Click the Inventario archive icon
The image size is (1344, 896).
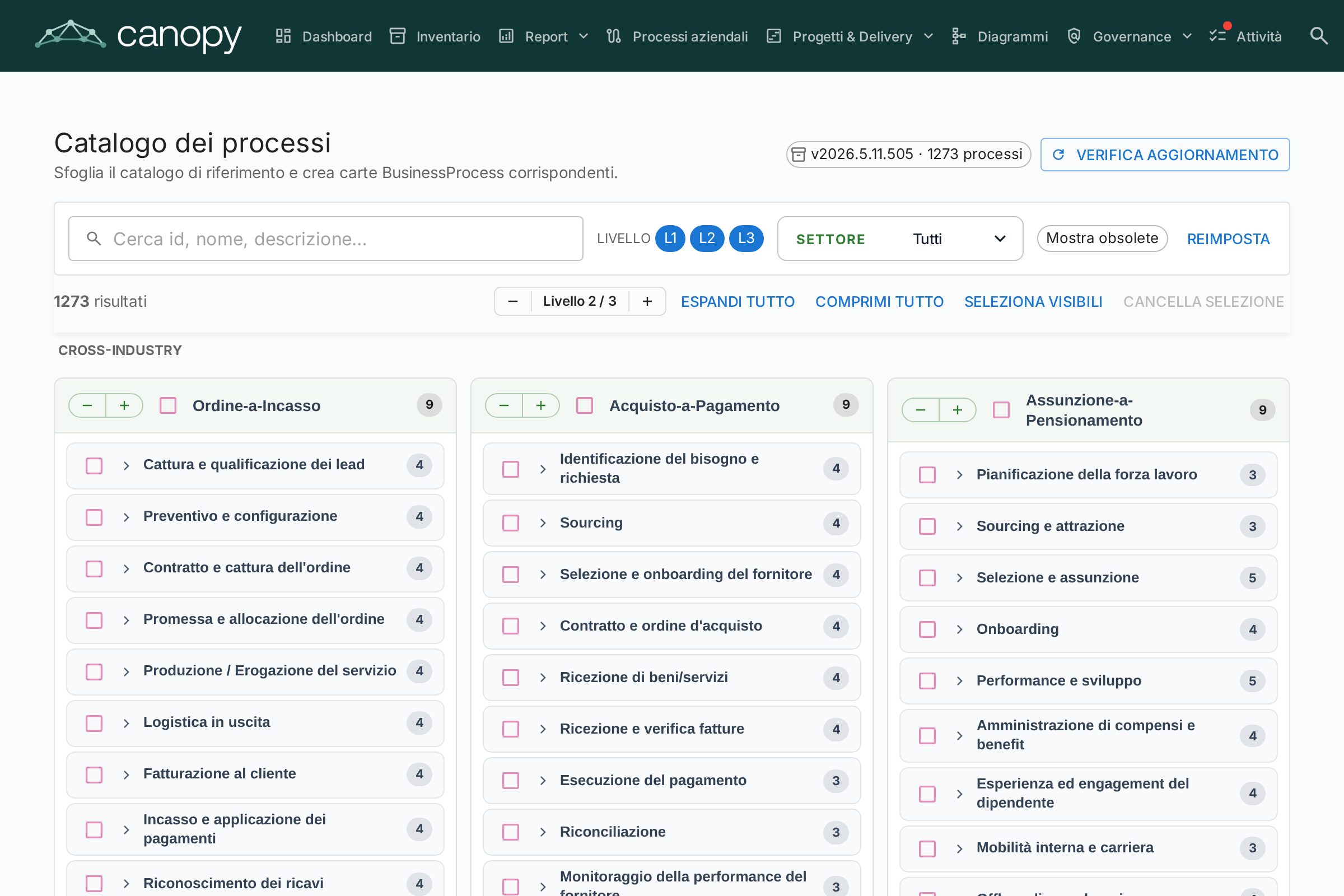(x=398, y=36)
